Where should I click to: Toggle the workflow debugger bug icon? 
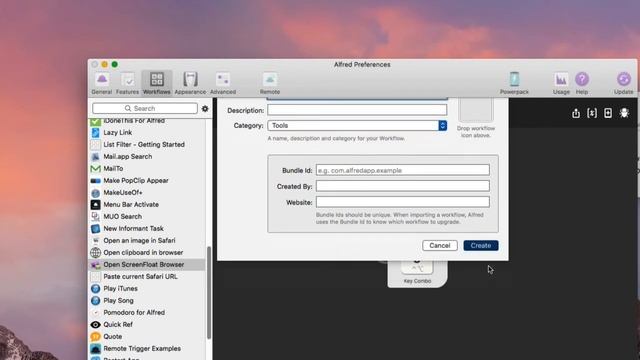pos(624,113)
